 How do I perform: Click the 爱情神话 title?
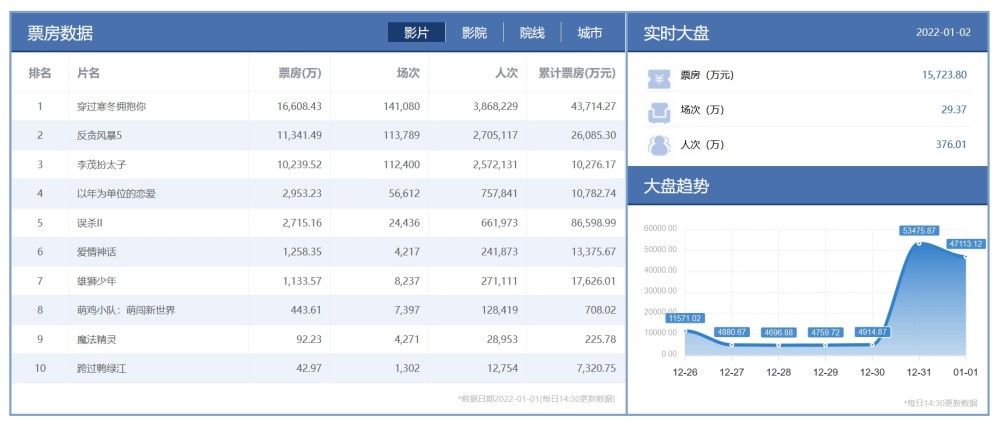(97, 252)
